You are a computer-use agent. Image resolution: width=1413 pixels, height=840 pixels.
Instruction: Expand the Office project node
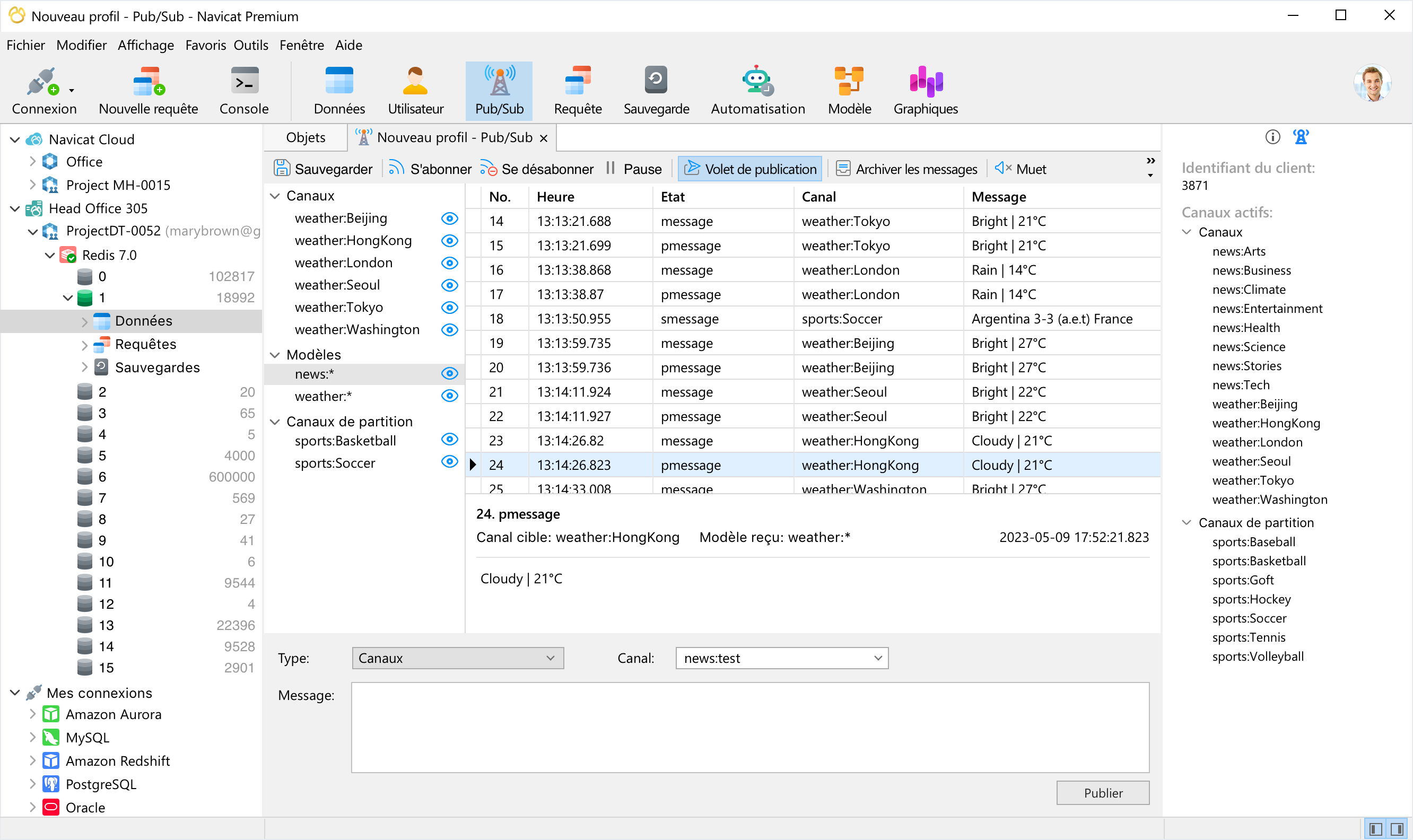click(x=32, y=162)
